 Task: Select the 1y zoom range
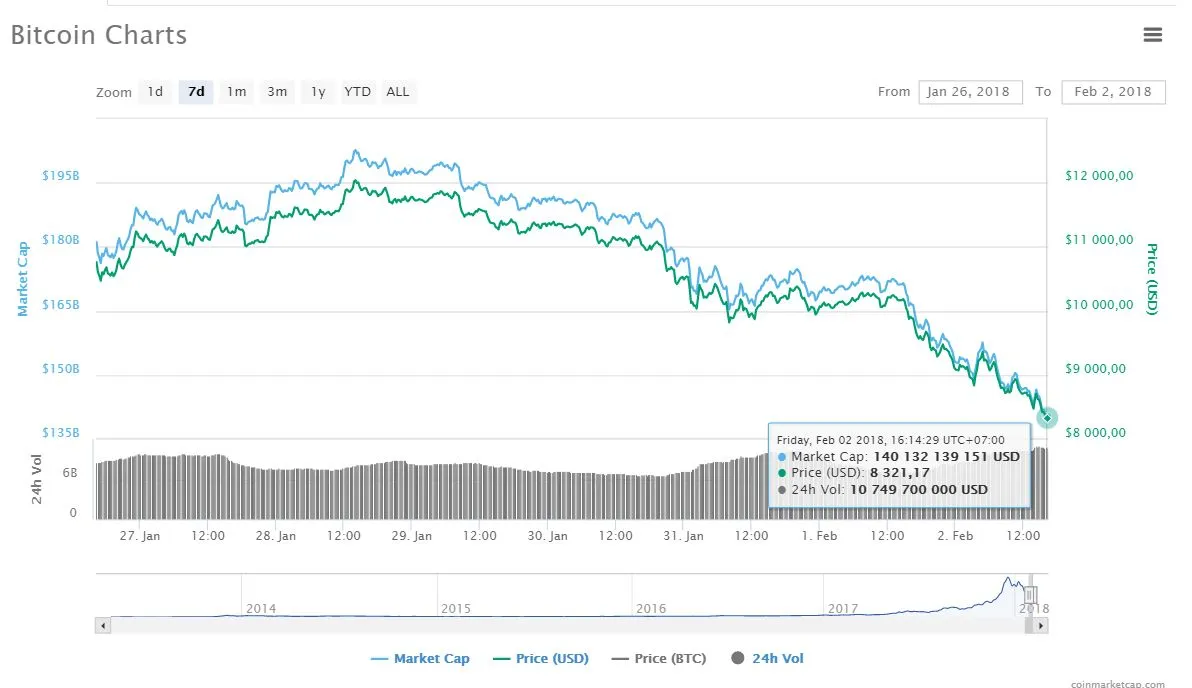pos(318,92)
